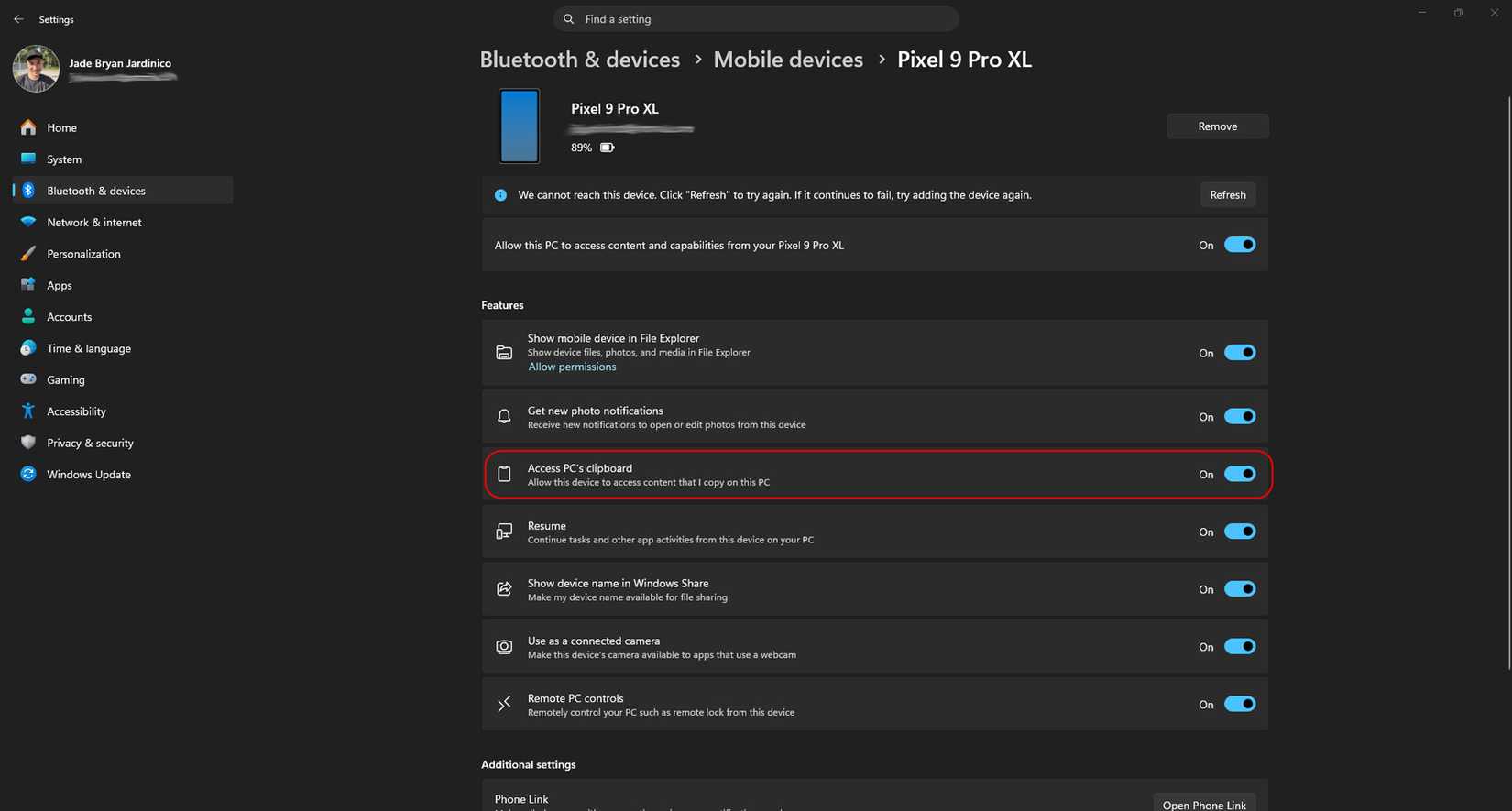
Task: Click the connected camera icon
Action: (504, 647)
